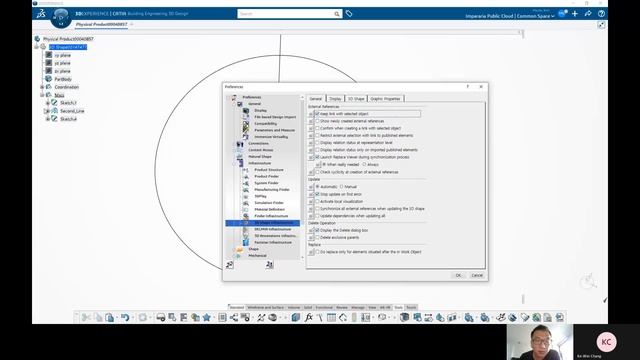Image resolution: width=640 pixels, height=360 pixels.
Task: Click the Share arrow icon in top bar
Action: pyautogui.click(x=588, y=13)
